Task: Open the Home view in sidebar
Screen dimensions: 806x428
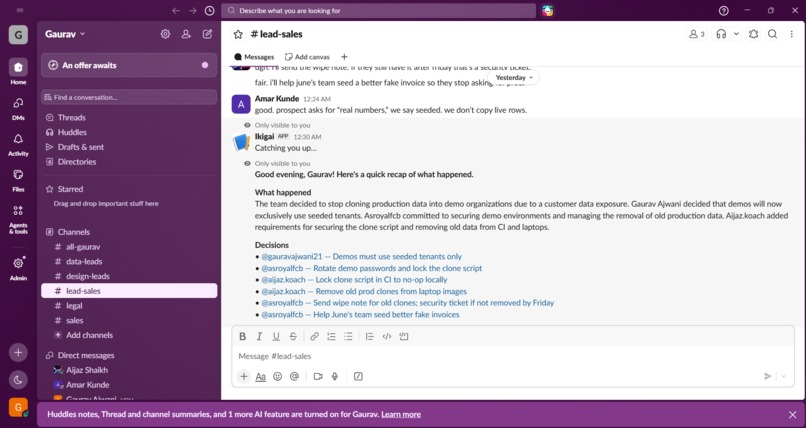Action: pos(18,71)
